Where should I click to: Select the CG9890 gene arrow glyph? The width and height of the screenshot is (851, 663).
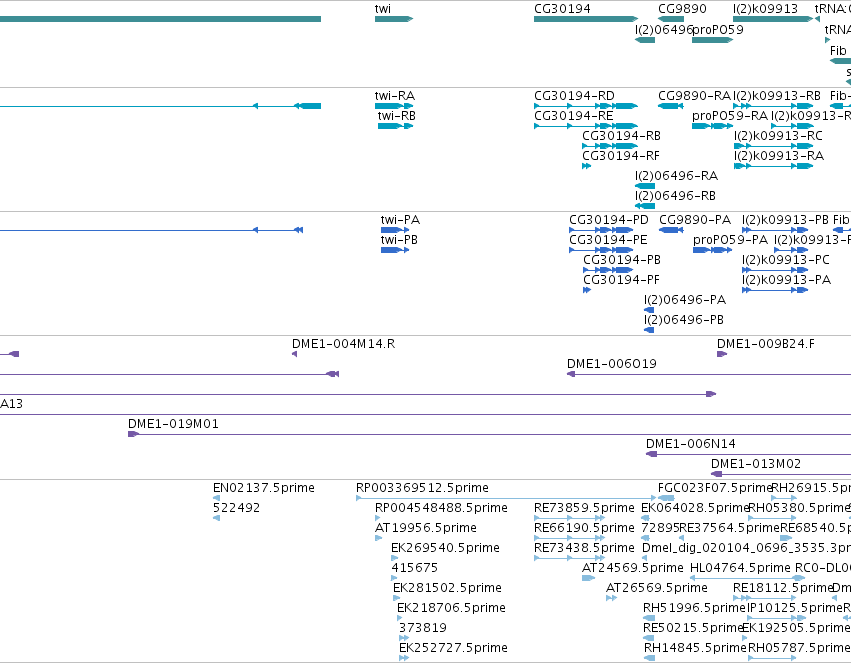pos(671,19)
